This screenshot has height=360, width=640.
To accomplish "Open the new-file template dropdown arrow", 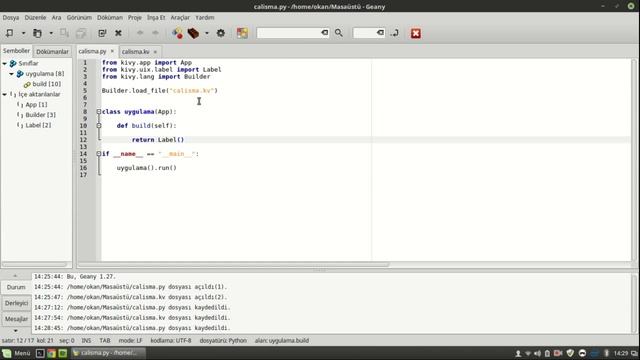I will [x=23, y=33].
